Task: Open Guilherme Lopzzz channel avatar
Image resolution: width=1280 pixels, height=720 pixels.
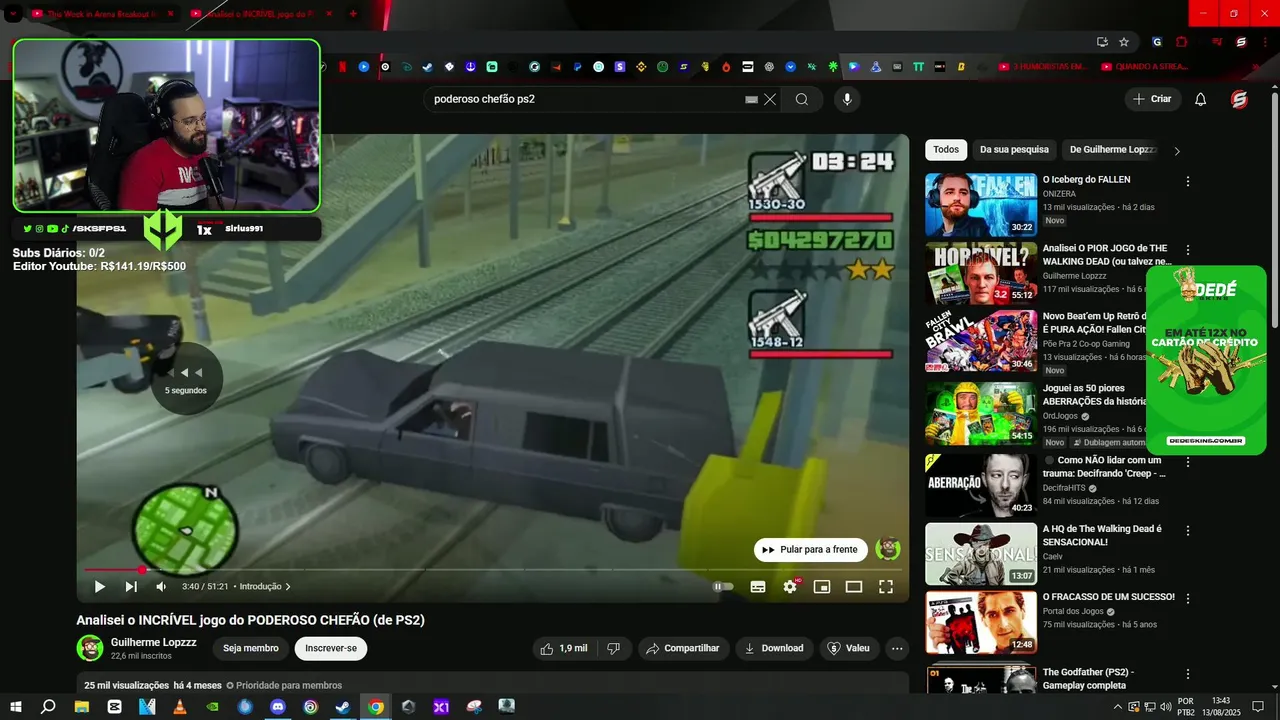Action: click(x=90, y=648)
